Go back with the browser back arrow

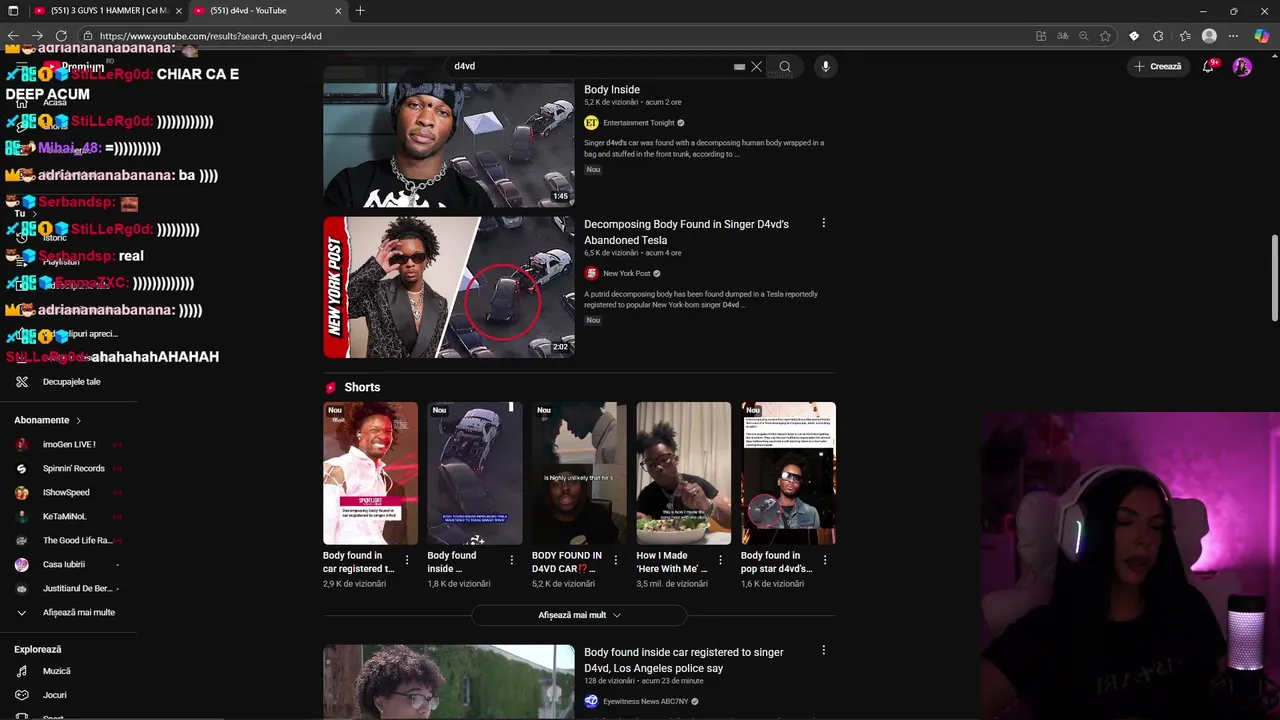13,36
